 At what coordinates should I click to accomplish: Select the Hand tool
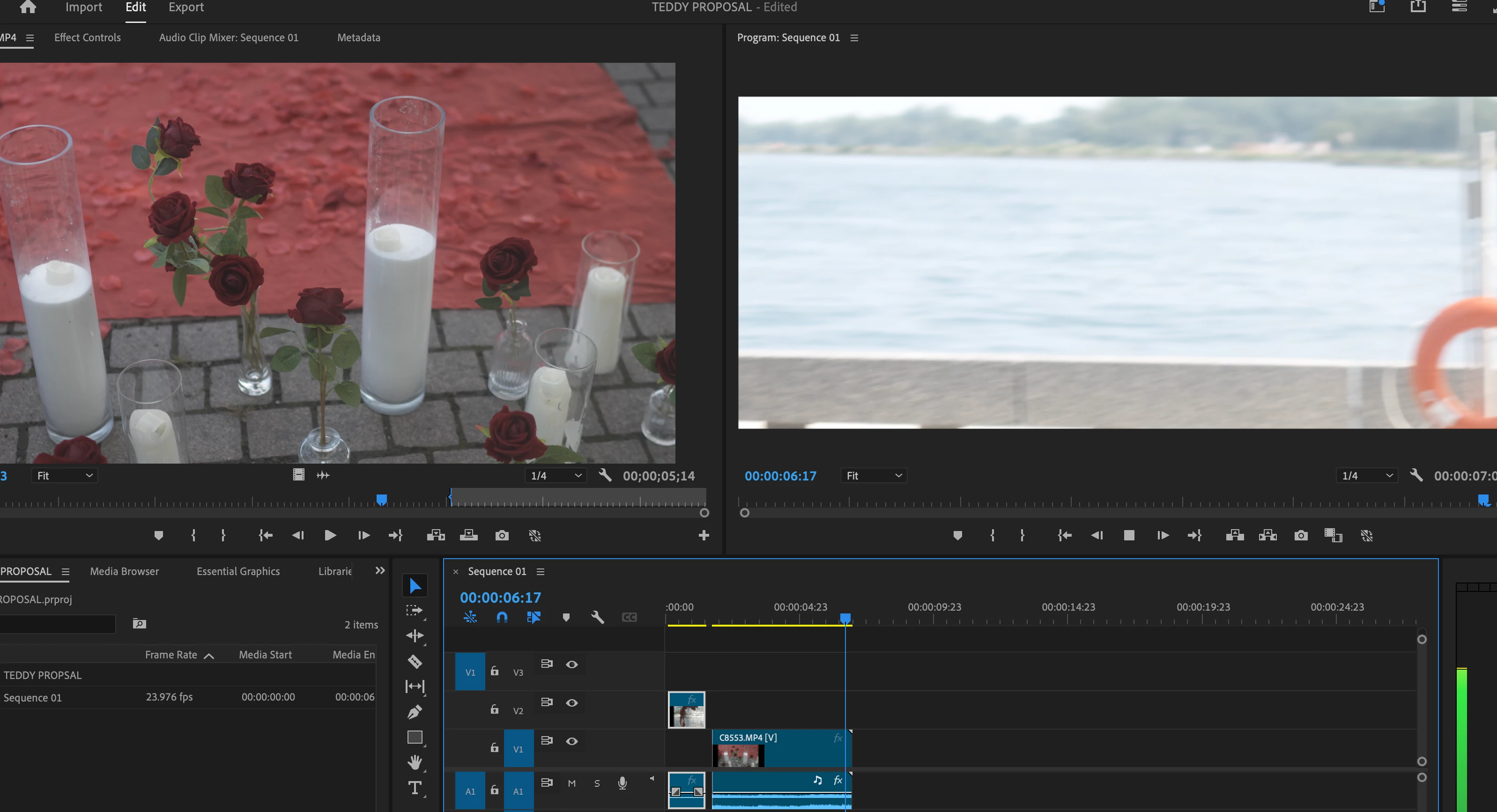tap(415, 762)
